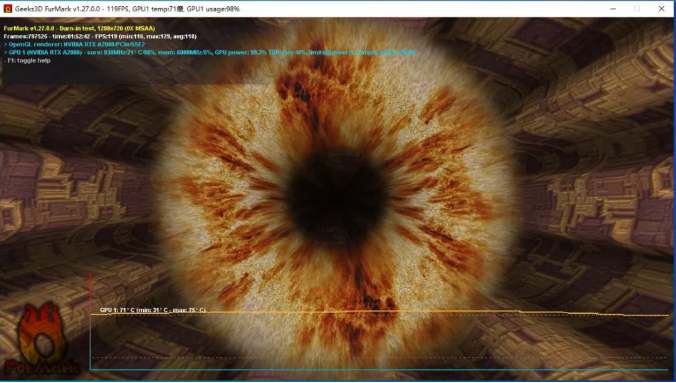Click the FurMark flame logo
This screenshot has height=383, width=676.
pyautogui.click(x=41, y=339)
